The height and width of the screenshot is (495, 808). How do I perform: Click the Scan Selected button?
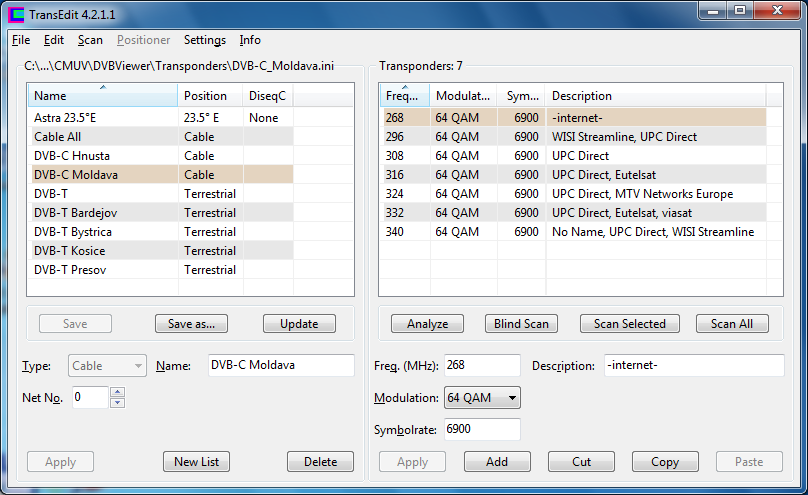click(630, 323)
